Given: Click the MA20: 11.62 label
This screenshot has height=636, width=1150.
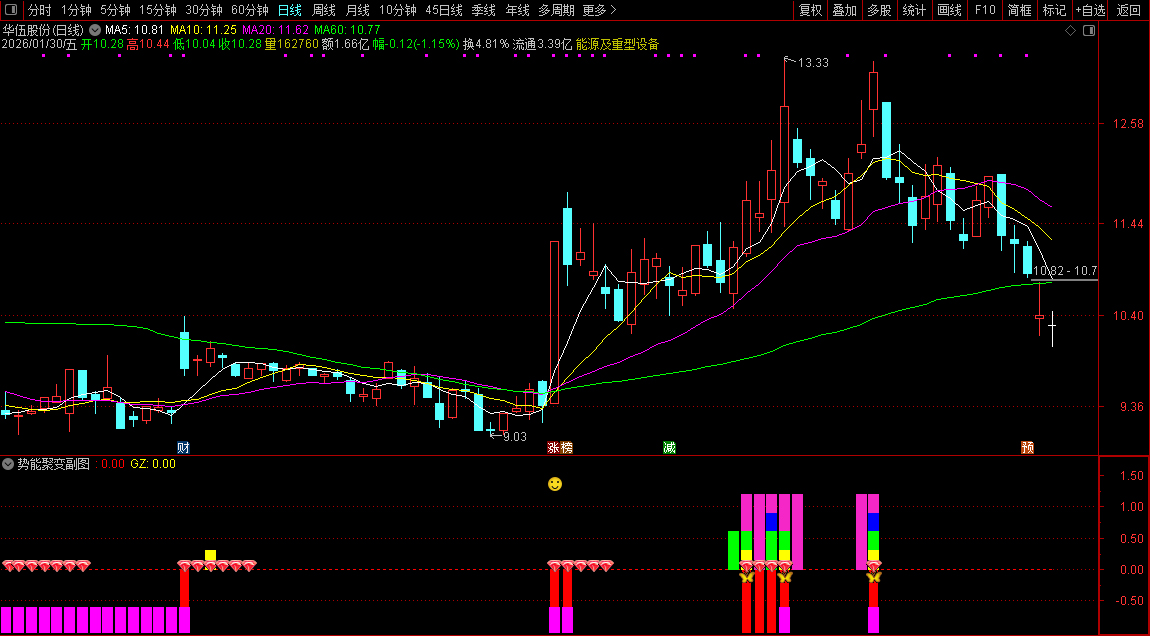Looking at the screenshot, I should pyautogui.click(x=275, y=30).
